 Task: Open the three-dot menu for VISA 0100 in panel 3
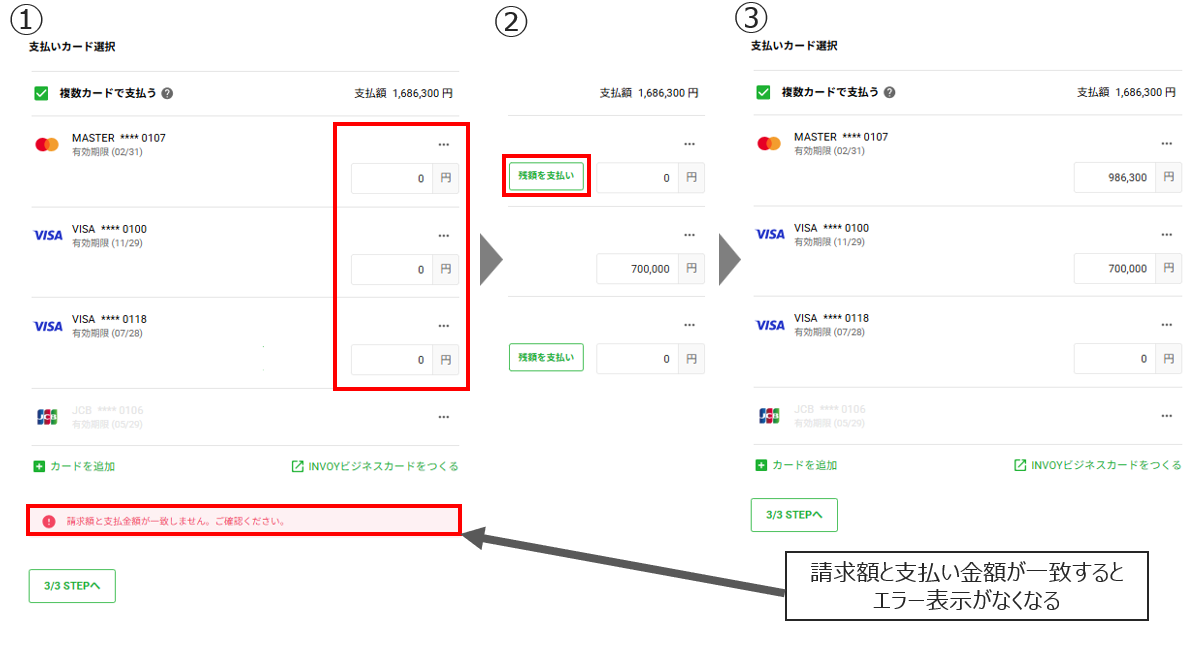tap(1166, 234)
